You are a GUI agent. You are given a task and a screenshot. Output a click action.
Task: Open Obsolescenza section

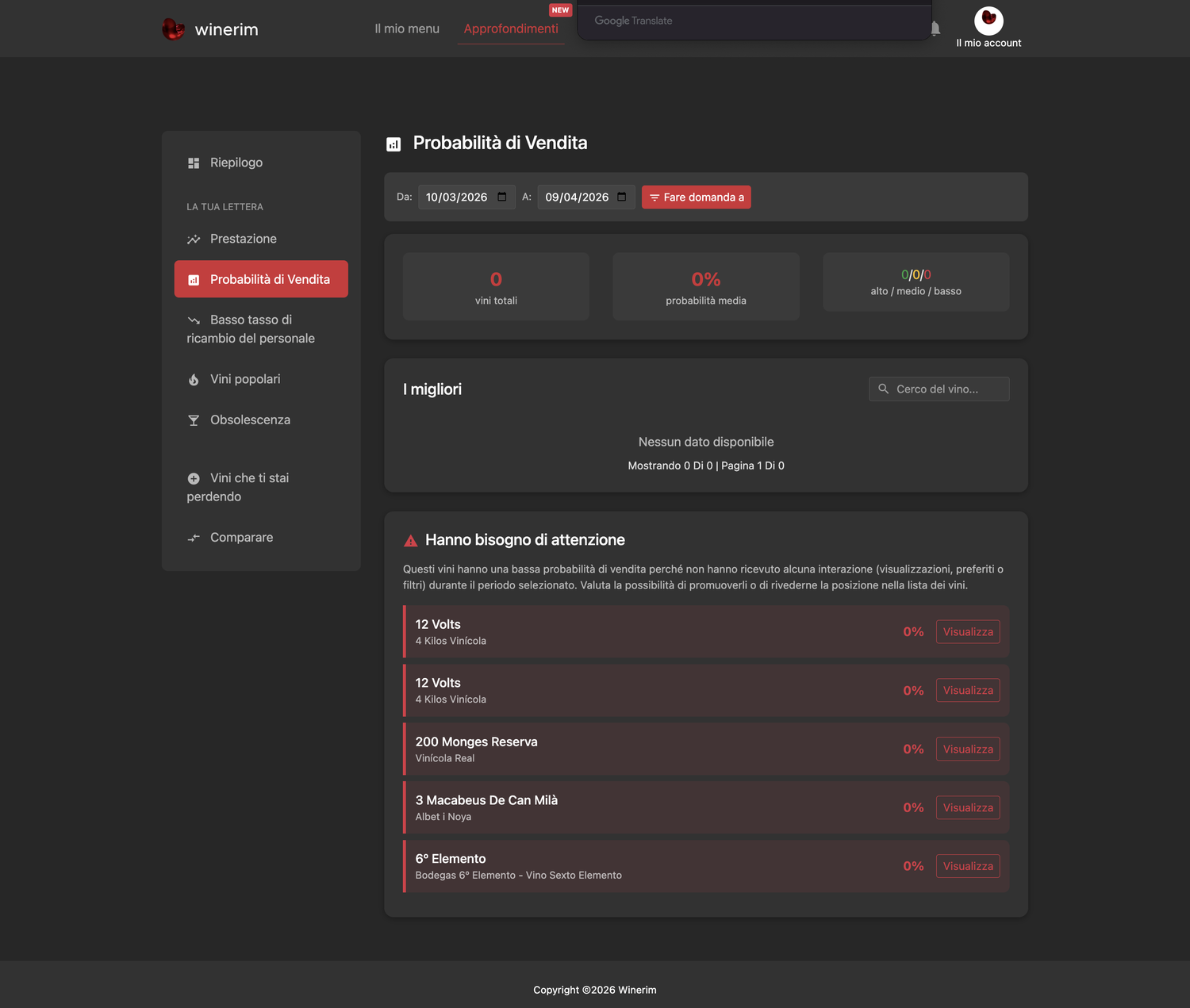click(261, 420)
